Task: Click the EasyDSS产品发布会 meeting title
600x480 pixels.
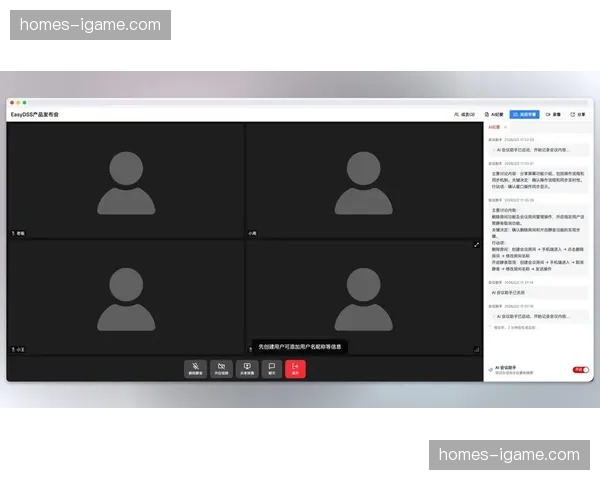Action: coord(37,115)
